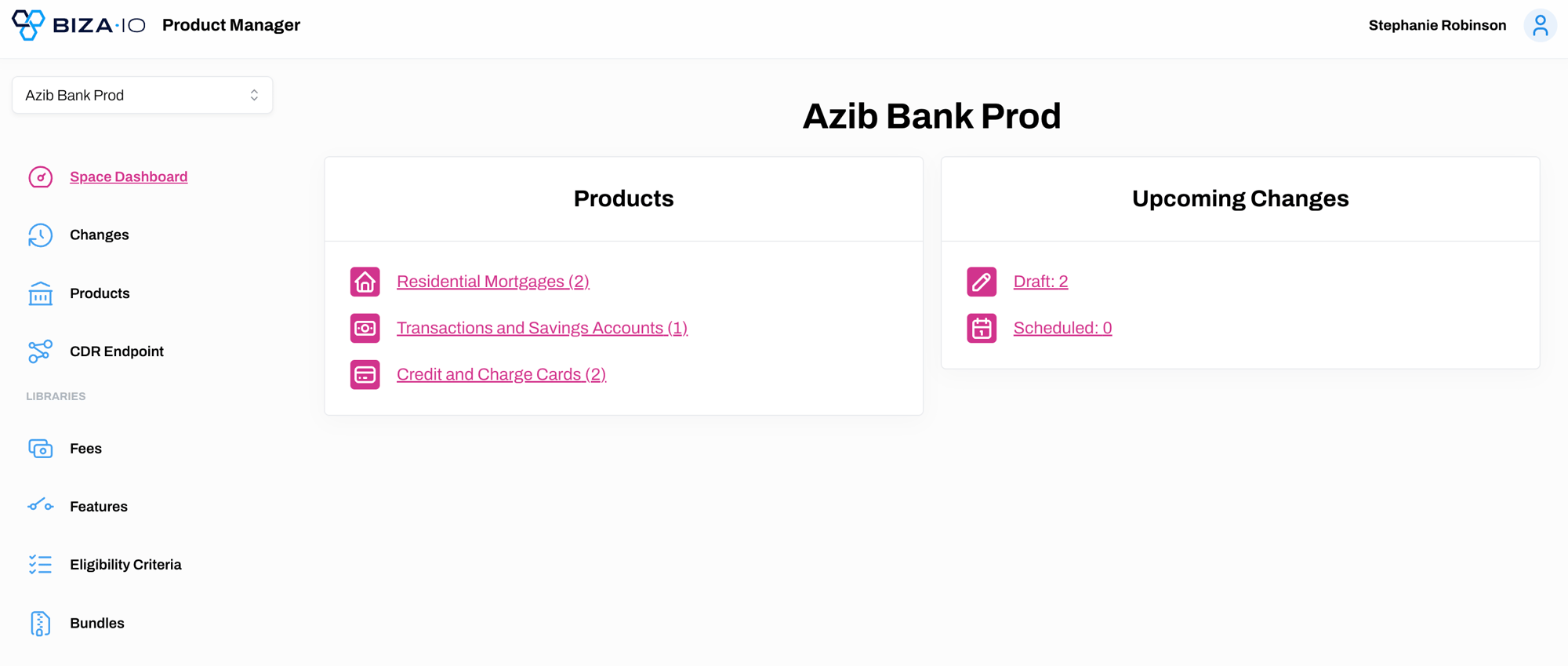This screenshot has width=1568, height=666.
Task: Click the Draft pencil icon under Upcoming Changes
Action: click(x=981, y=281)
